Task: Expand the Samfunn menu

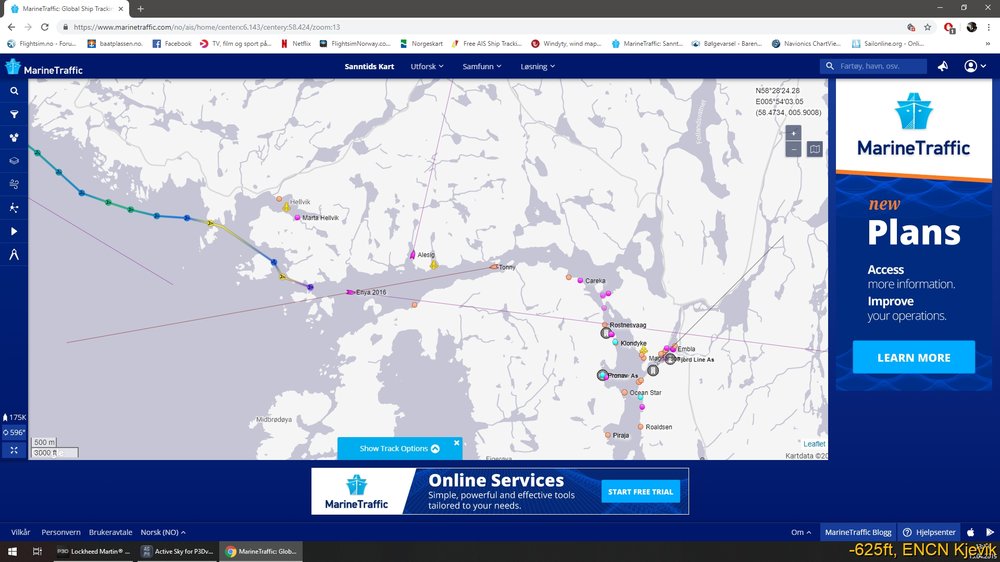Action: tap(482, 66)
